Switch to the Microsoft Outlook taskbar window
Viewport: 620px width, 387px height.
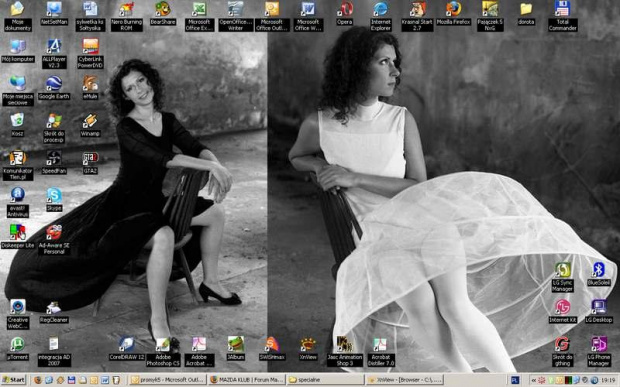pyautogui.click(x=168, y=380)
